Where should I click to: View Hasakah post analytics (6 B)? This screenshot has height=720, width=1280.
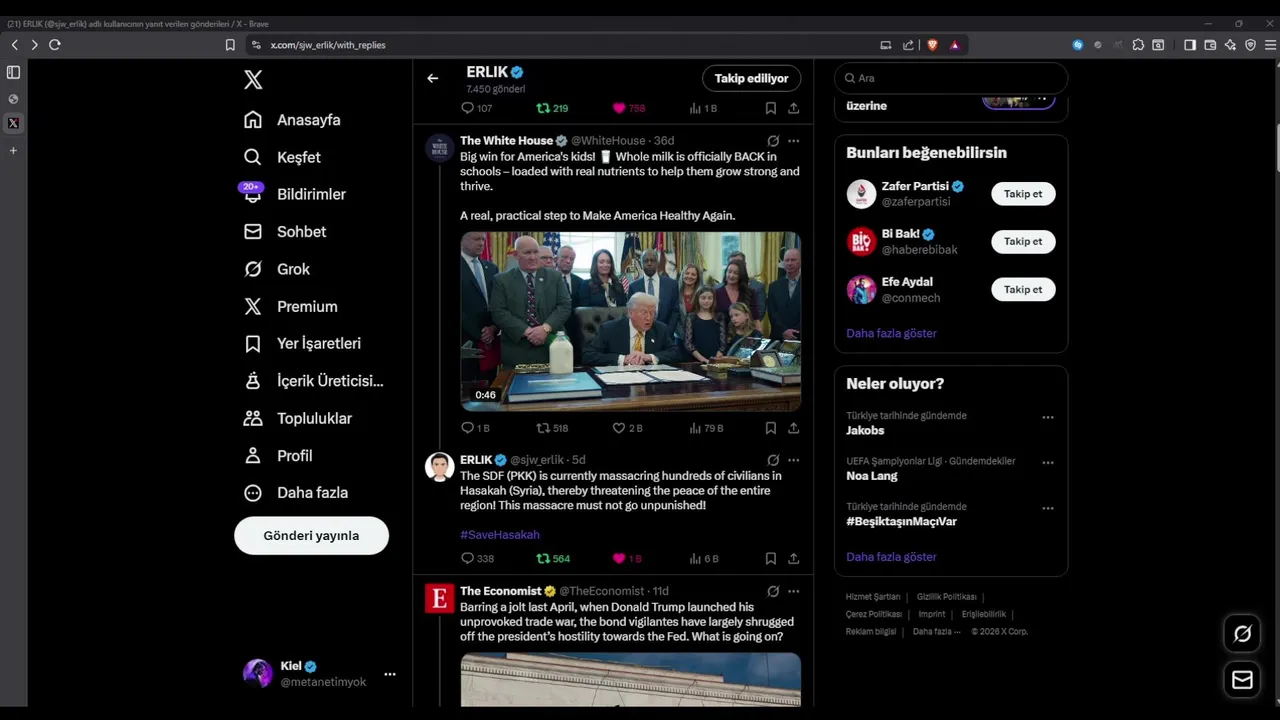click(704, 559)
